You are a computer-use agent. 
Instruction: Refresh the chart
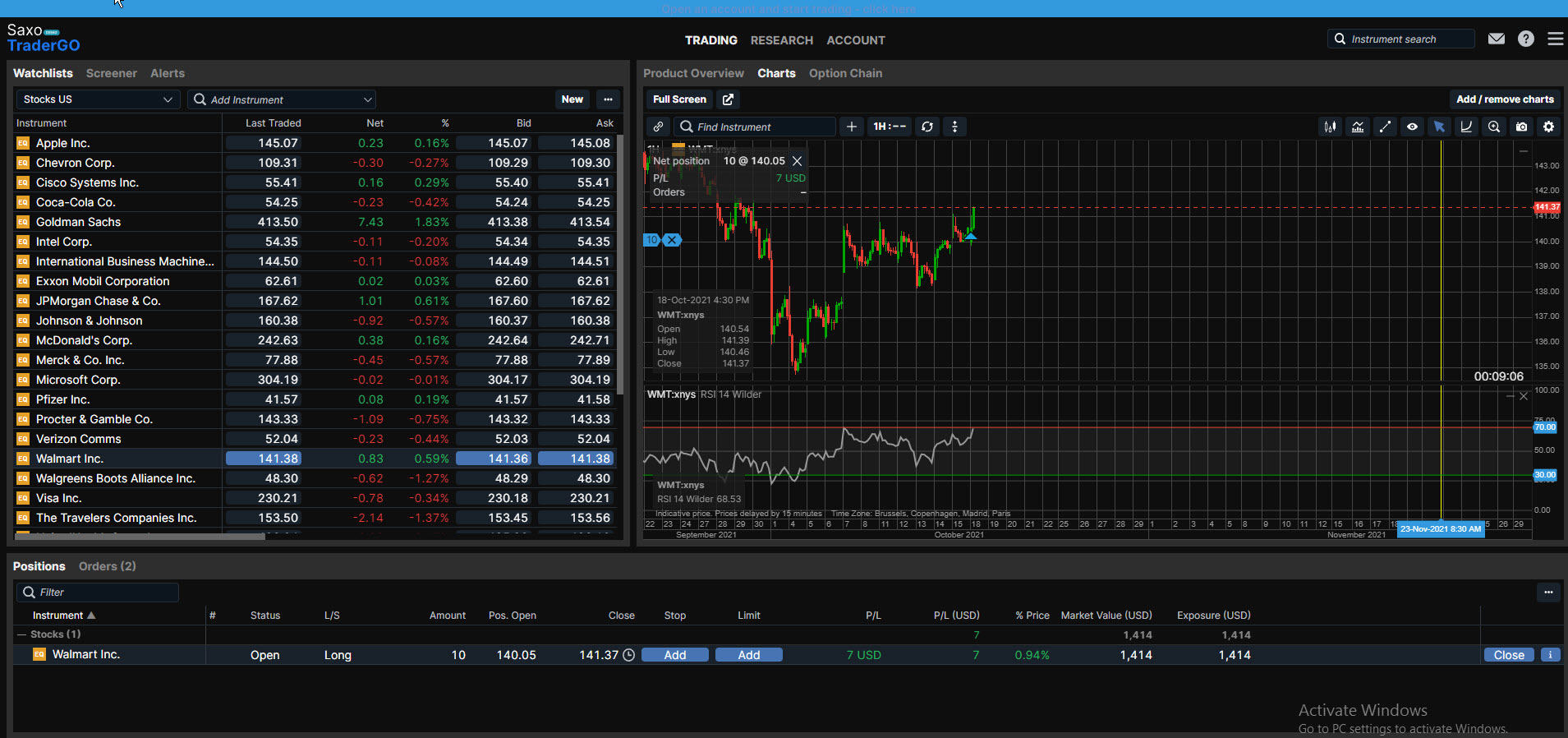coord(927,127)
